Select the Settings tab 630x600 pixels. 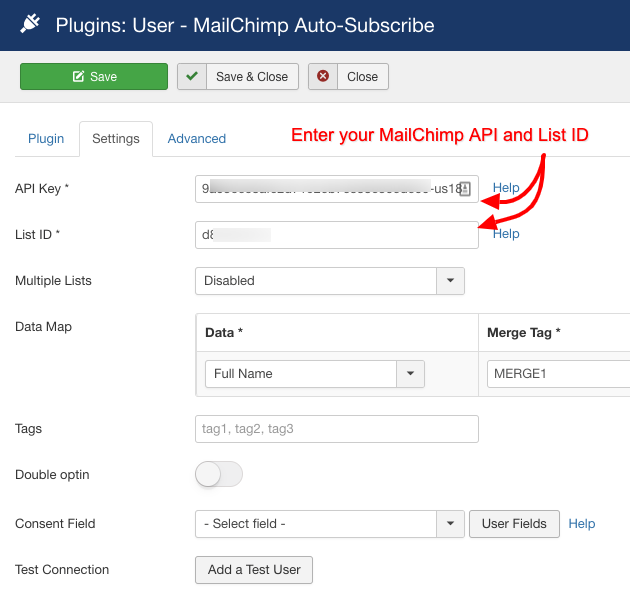click(x=116, y=139)
